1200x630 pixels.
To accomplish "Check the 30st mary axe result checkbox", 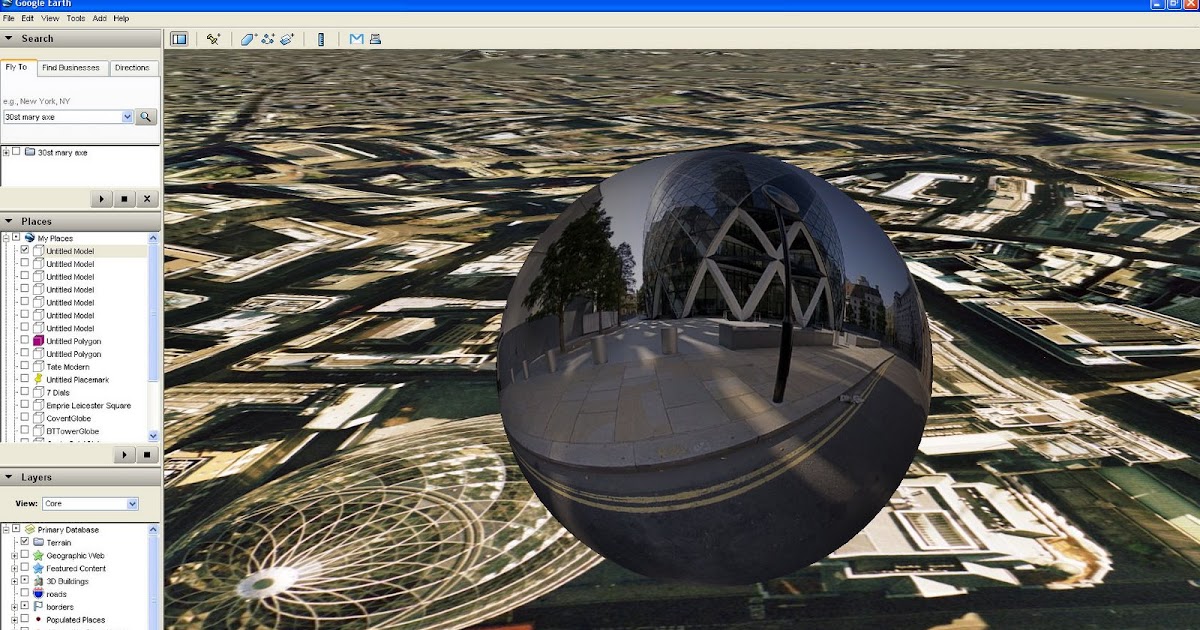I will pos(16,152).
